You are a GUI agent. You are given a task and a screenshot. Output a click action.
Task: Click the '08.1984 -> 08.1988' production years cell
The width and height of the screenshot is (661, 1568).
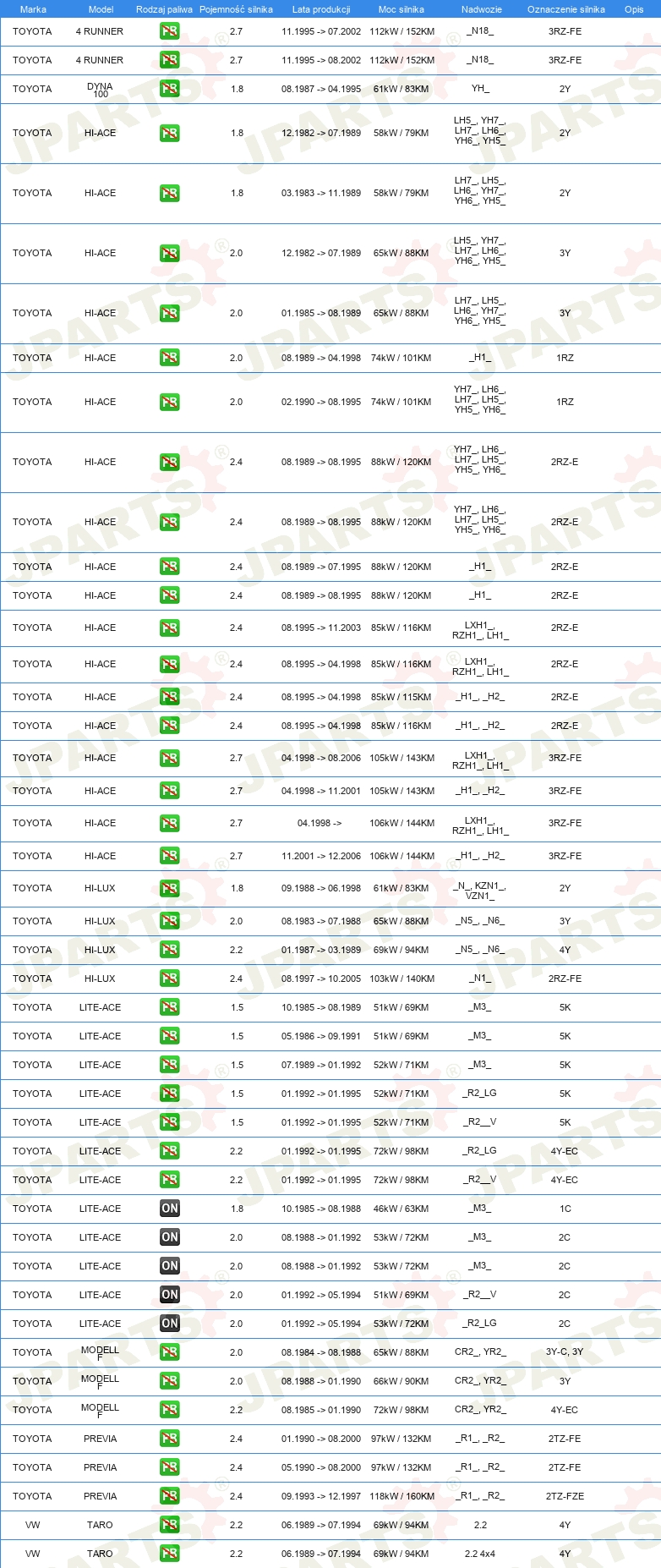(321, 1352)
